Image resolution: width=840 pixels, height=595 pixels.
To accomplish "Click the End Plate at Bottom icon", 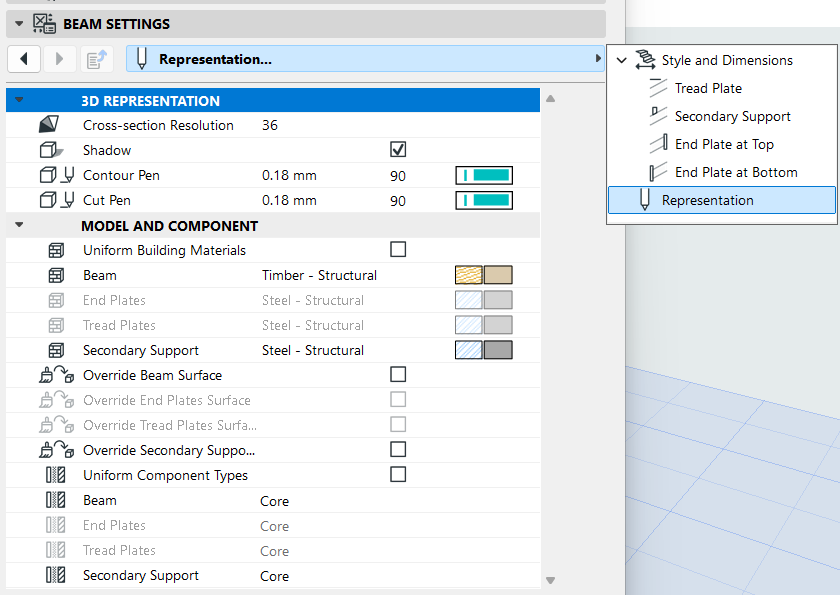I will coord(658,172).
